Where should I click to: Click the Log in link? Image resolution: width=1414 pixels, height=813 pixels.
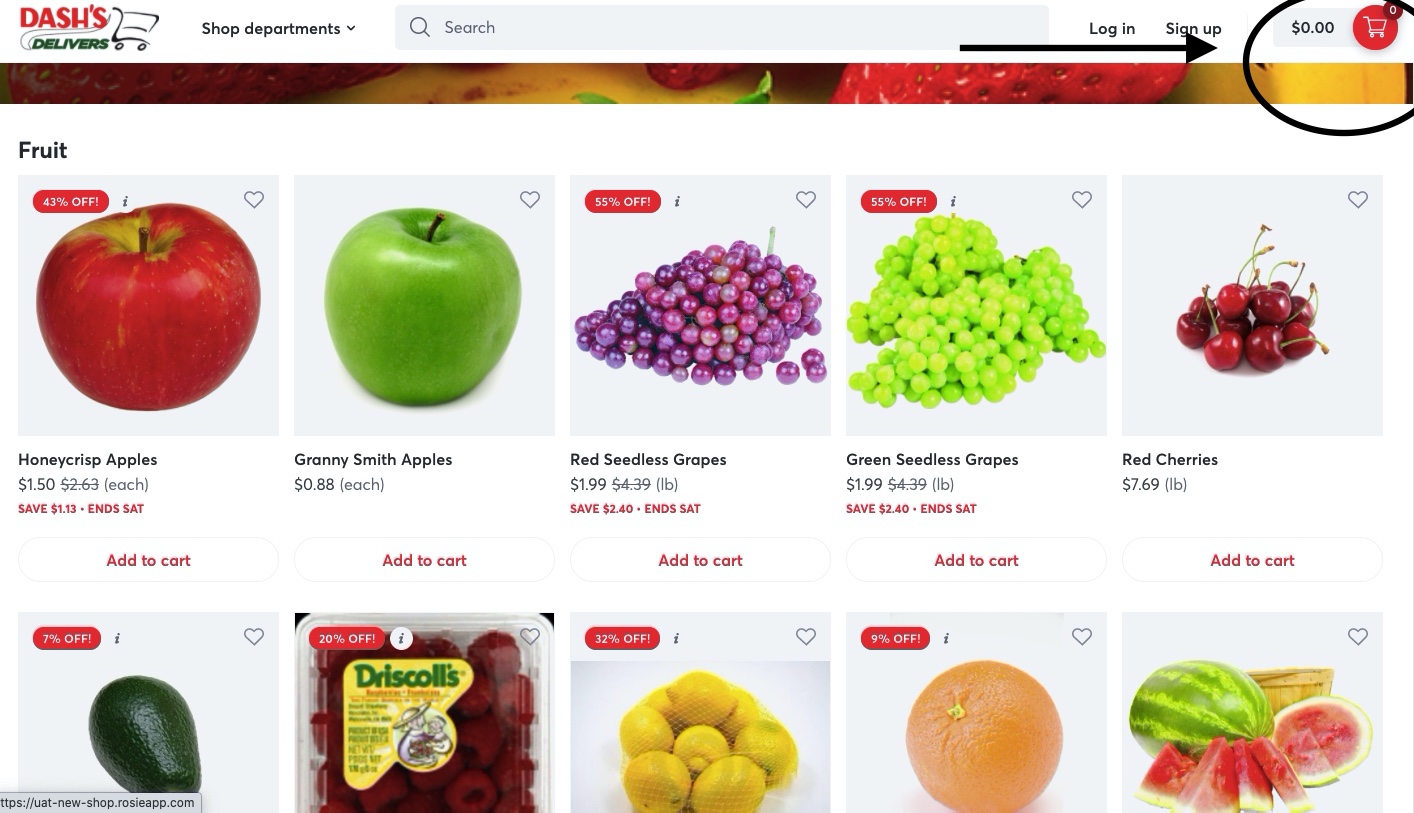click(1112, 28)
